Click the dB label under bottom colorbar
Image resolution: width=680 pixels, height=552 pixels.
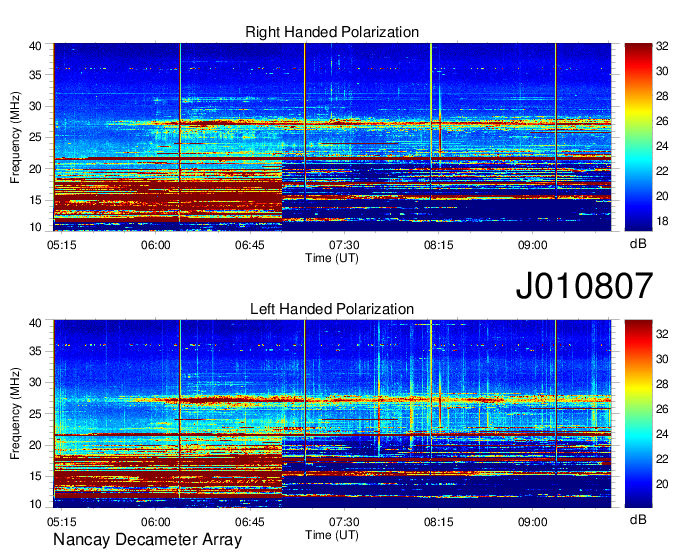pyautogui.click(x=638, y=519)
